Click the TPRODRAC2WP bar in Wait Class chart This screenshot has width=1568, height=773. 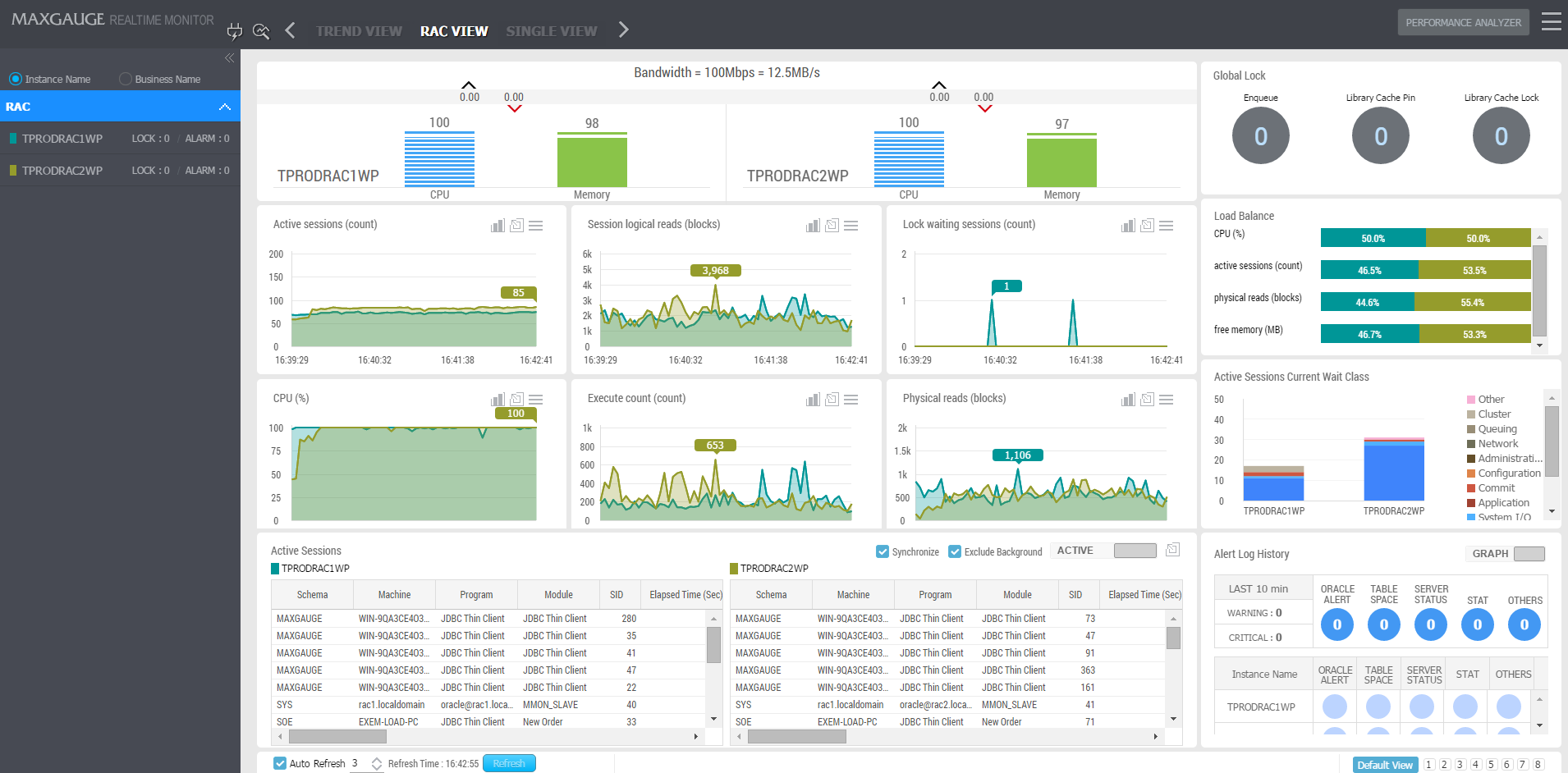coord(1394,469)
